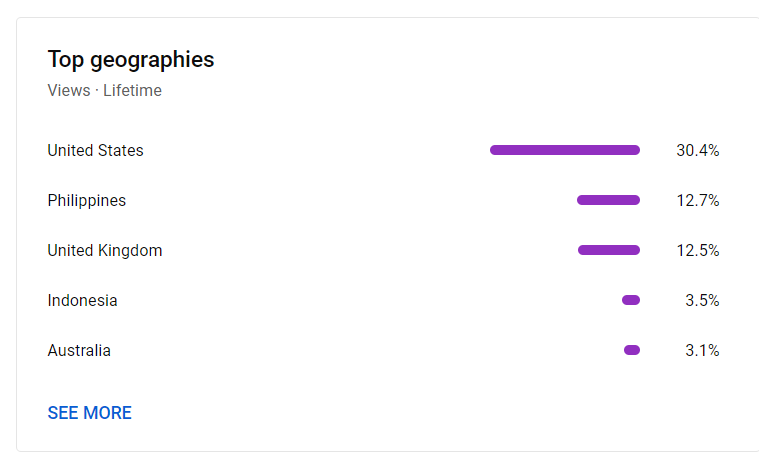Click the United States purple bar
The image size is (759, 458).
pyautogui.click(x=565, y=150)
